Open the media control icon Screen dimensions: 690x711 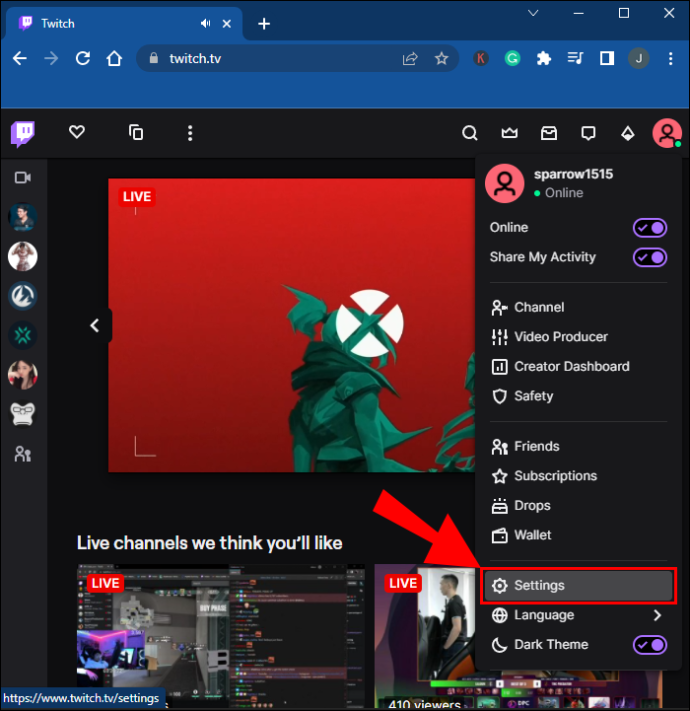click(x=575, y=58)
